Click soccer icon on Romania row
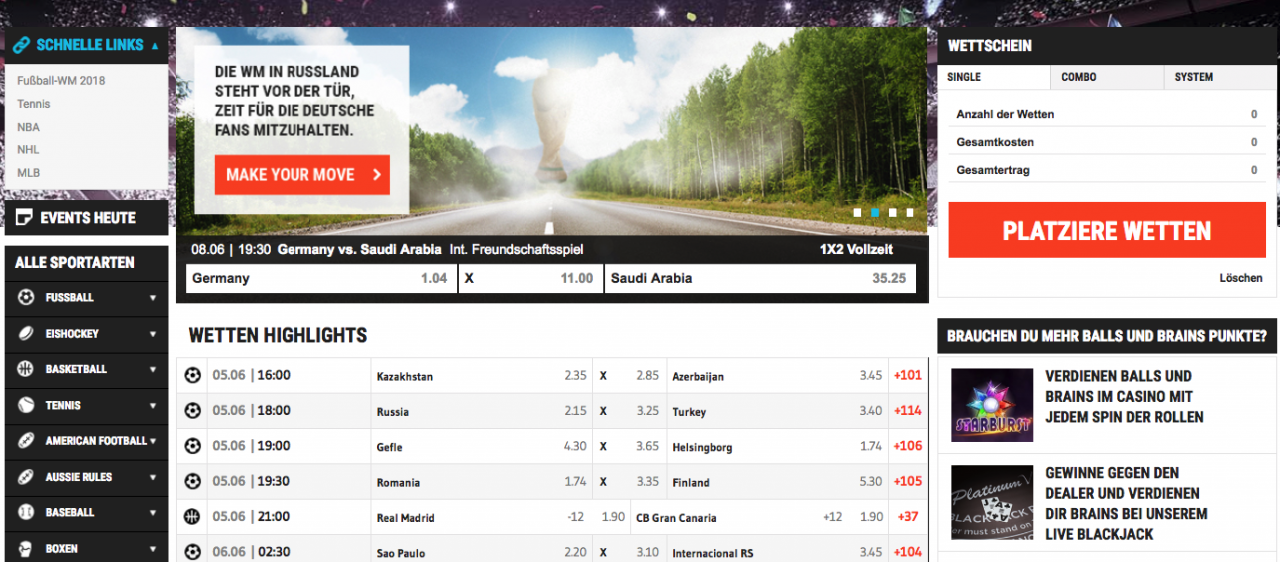1280x562 pixels. (x=193, y=481)
